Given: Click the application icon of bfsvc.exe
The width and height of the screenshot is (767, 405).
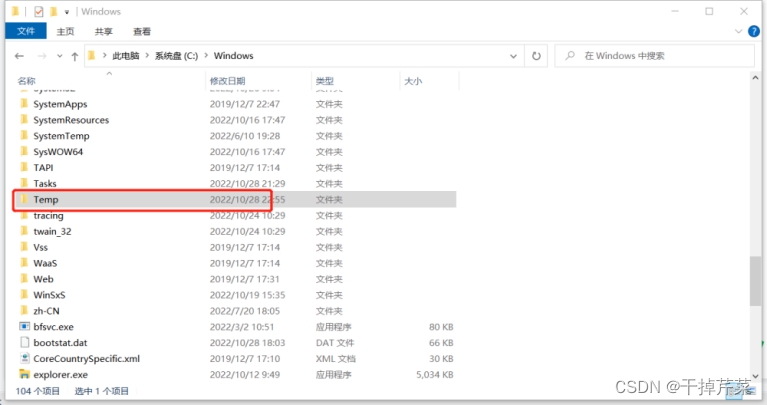Looking at the screenshot, I should 24,326.
